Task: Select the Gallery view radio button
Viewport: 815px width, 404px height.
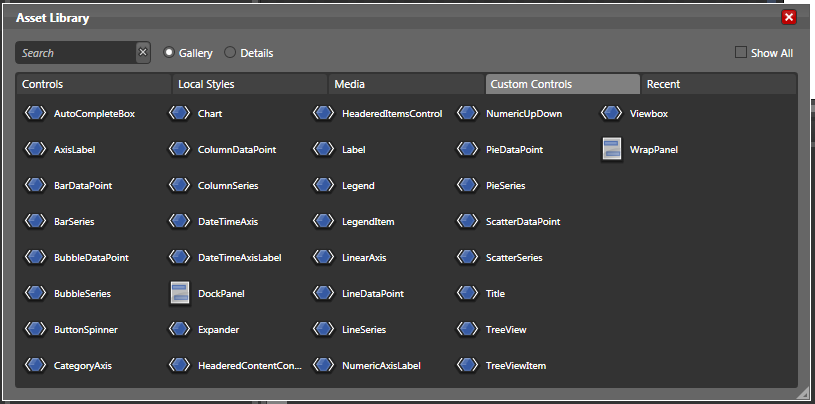Action: coord(168,53)
